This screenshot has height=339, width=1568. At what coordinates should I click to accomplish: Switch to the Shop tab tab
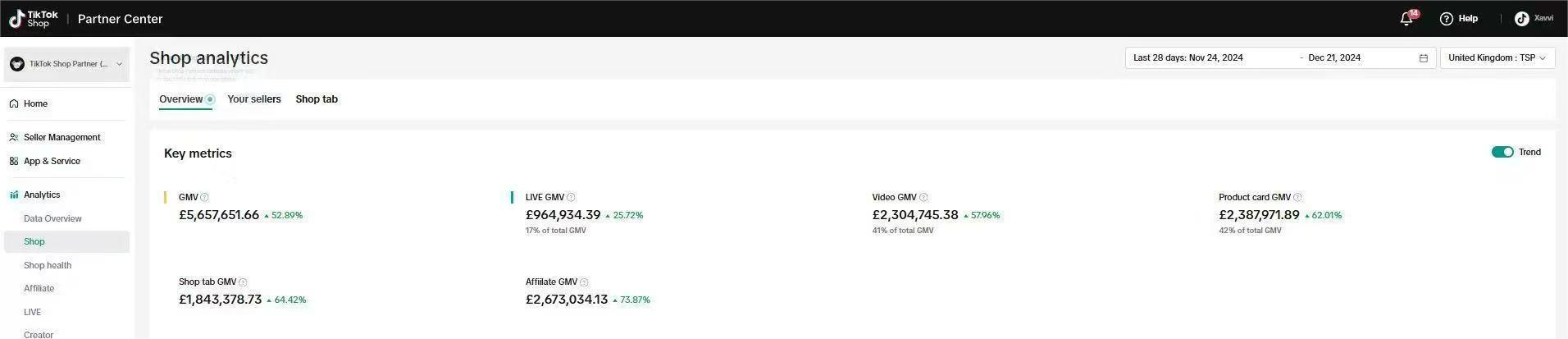[x=317, y=99]
